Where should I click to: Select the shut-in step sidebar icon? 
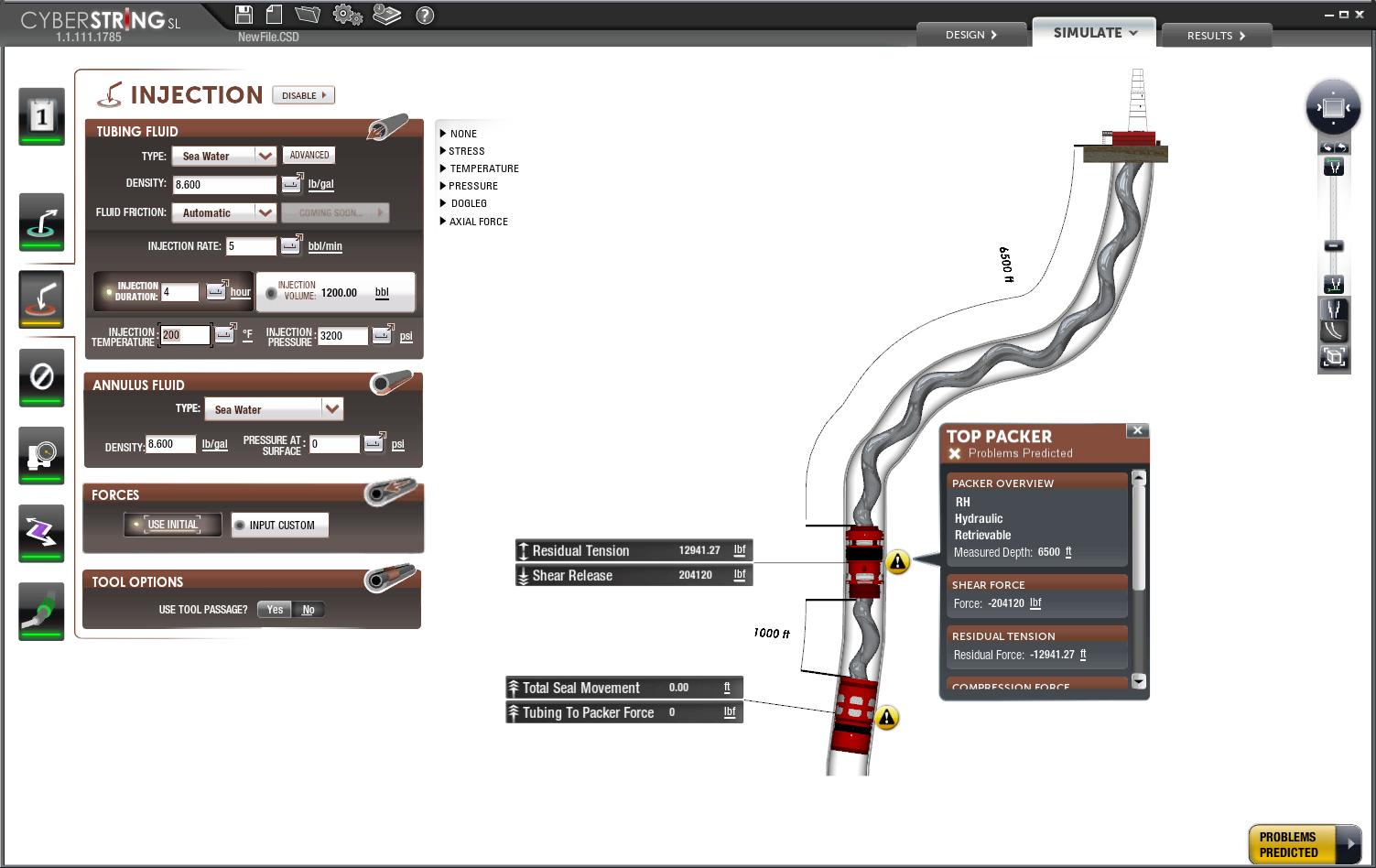41,377
